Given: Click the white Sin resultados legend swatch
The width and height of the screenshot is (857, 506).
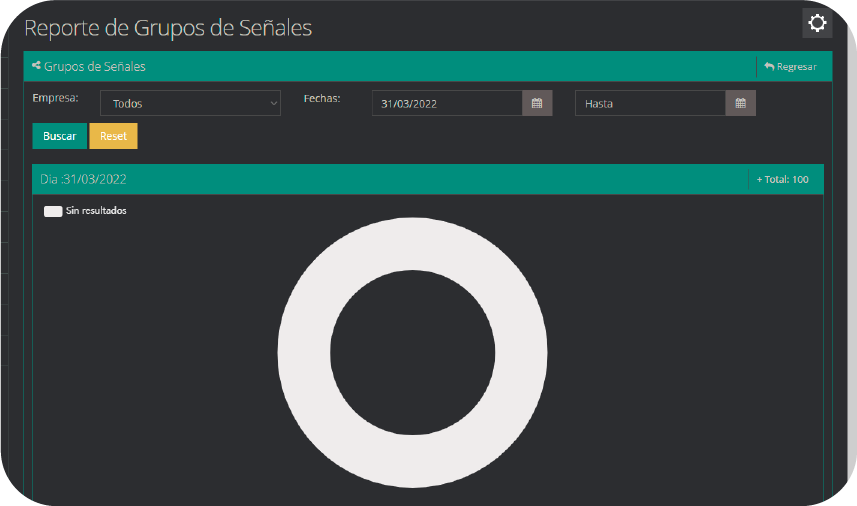Looking at the screenshot, I should [53, 212].
